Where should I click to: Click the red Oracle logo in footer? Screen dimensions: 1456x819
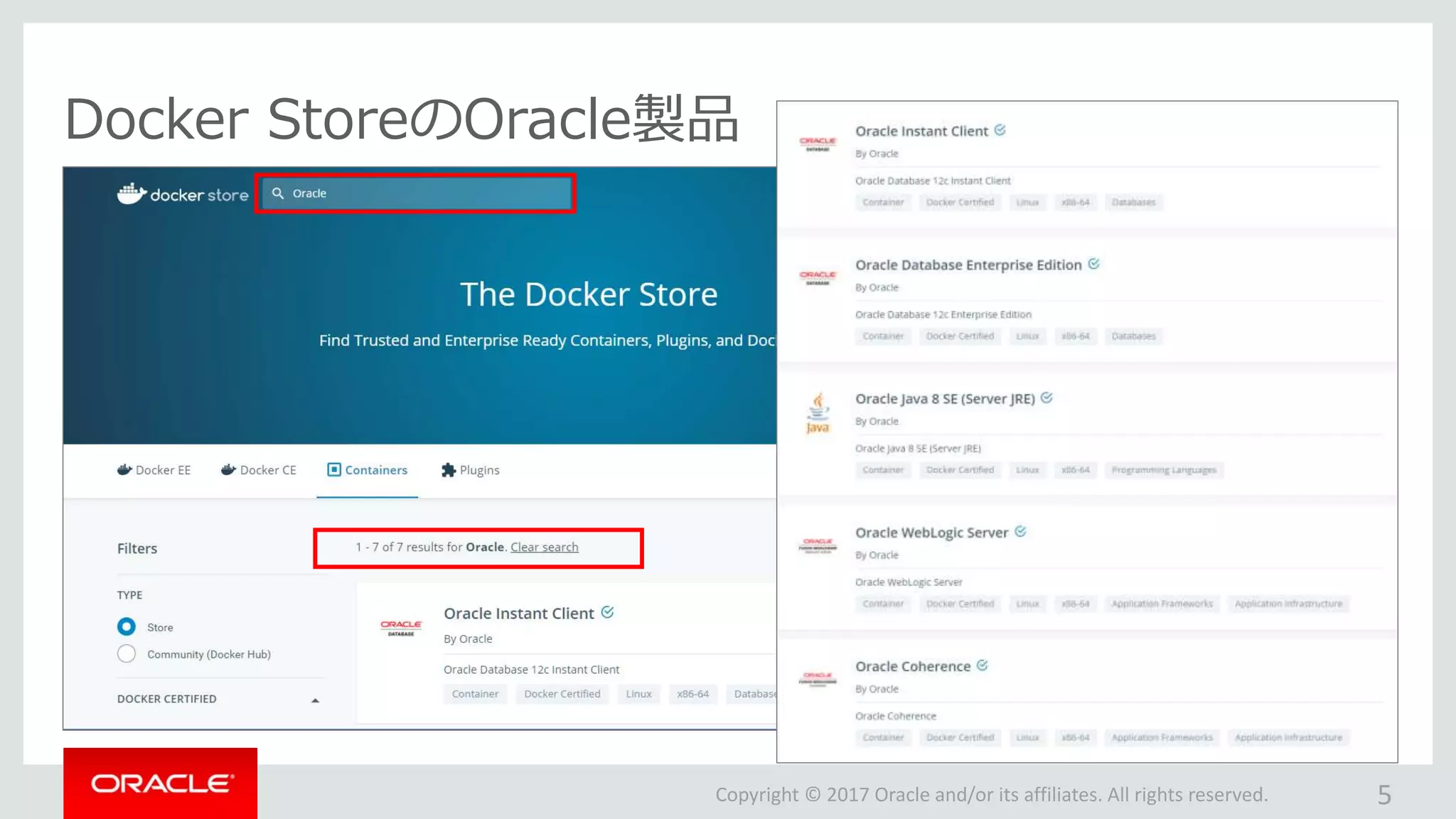coord(161,783)
